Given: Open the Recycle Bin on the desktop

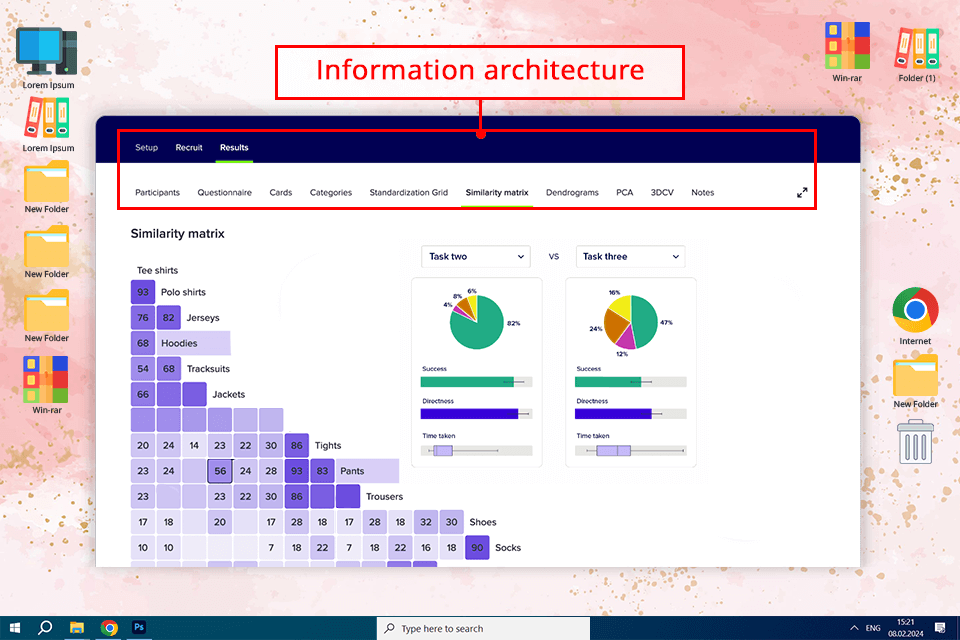Looking at the screenshot, I should pos(915,442).
